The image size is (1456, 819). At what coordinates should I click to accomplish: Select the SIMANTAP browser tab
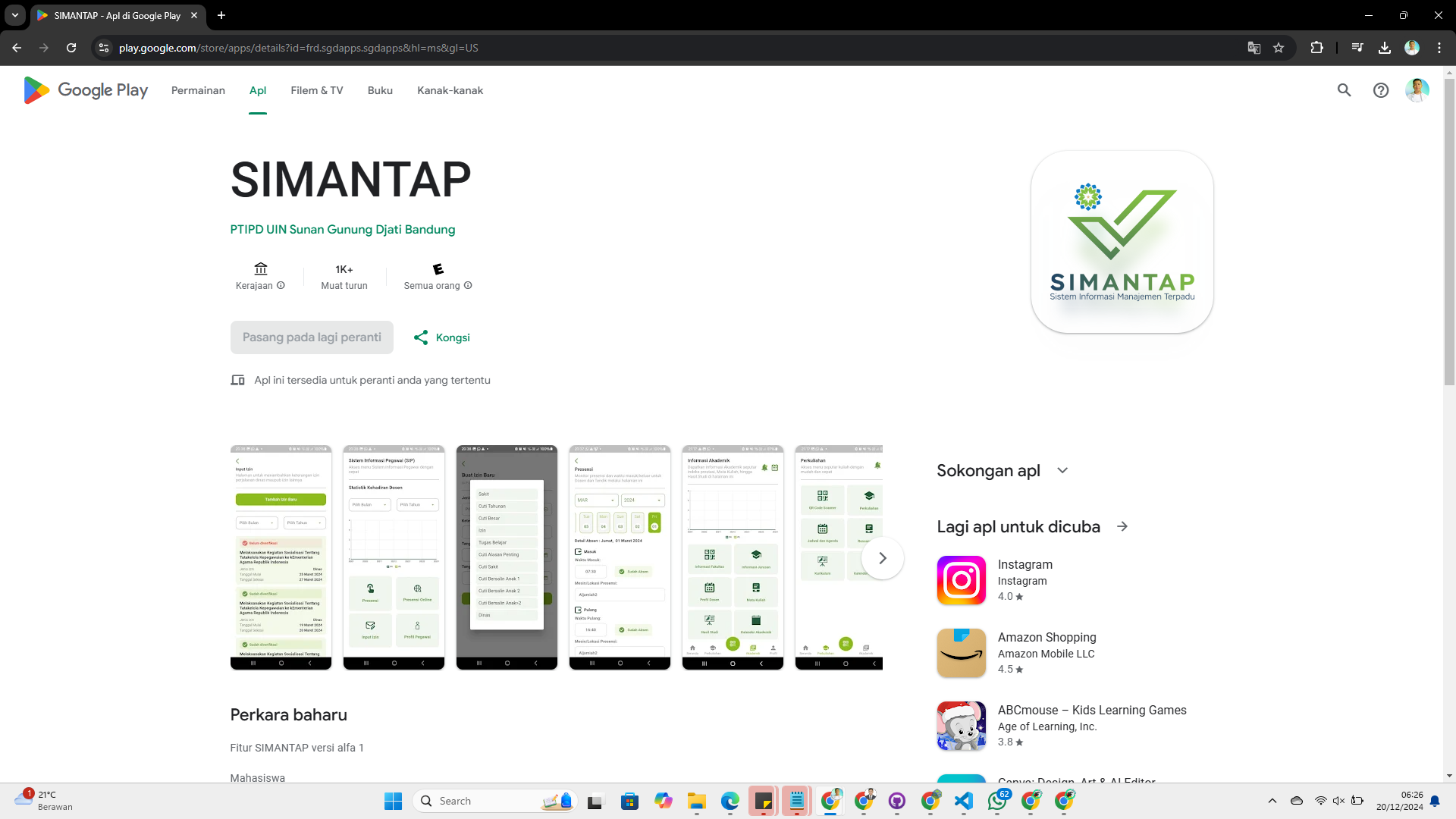pos(118,15)
